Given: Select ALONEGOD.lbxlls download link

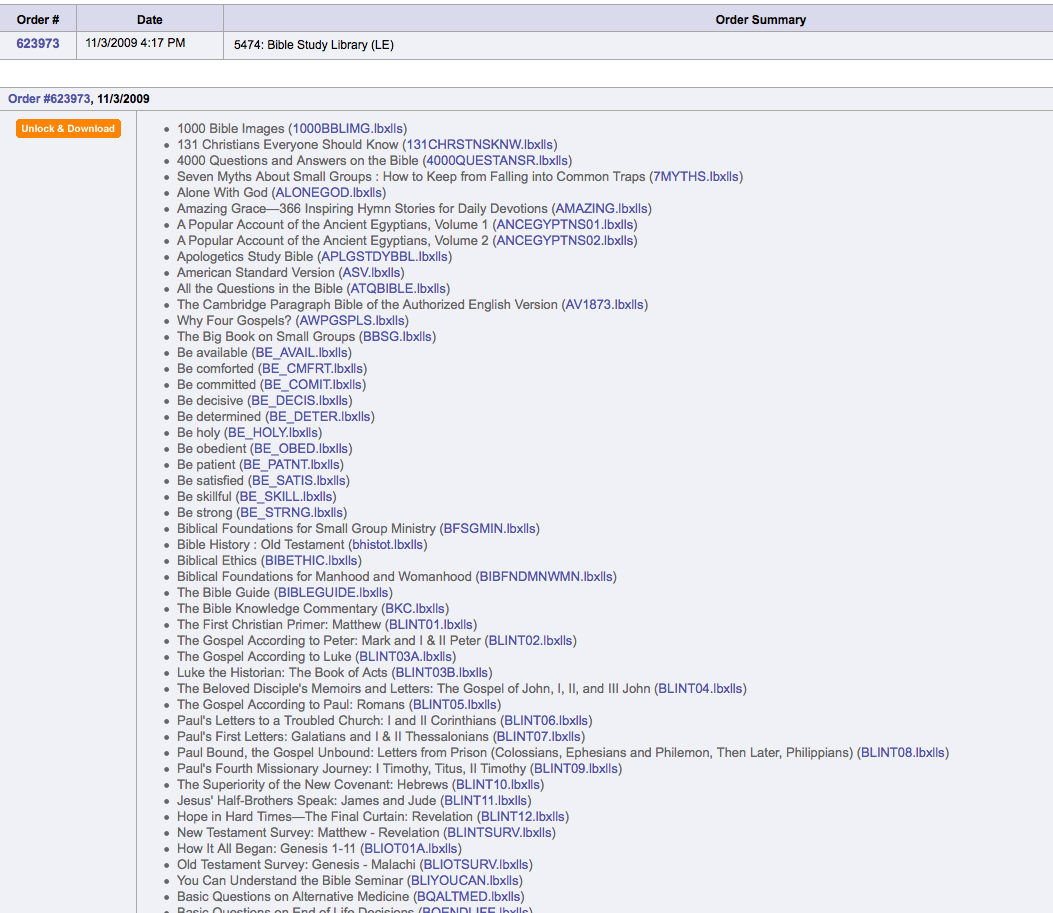Looking at the screenshot, I should [x=328, y=193].
